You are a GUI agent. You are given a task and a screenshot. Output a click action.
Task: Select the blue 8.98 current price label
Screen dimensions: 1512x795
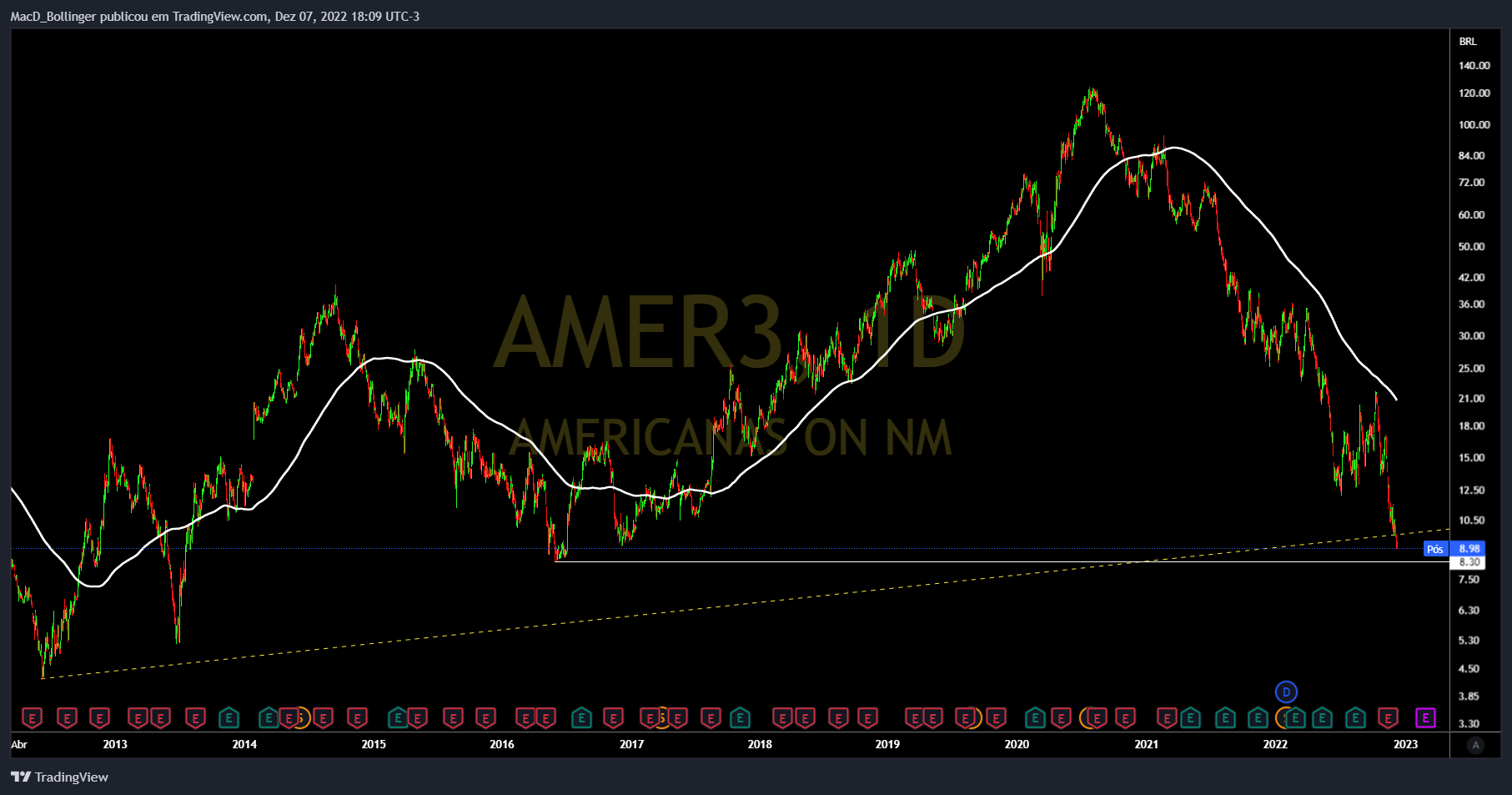[x=1468, y=549]
